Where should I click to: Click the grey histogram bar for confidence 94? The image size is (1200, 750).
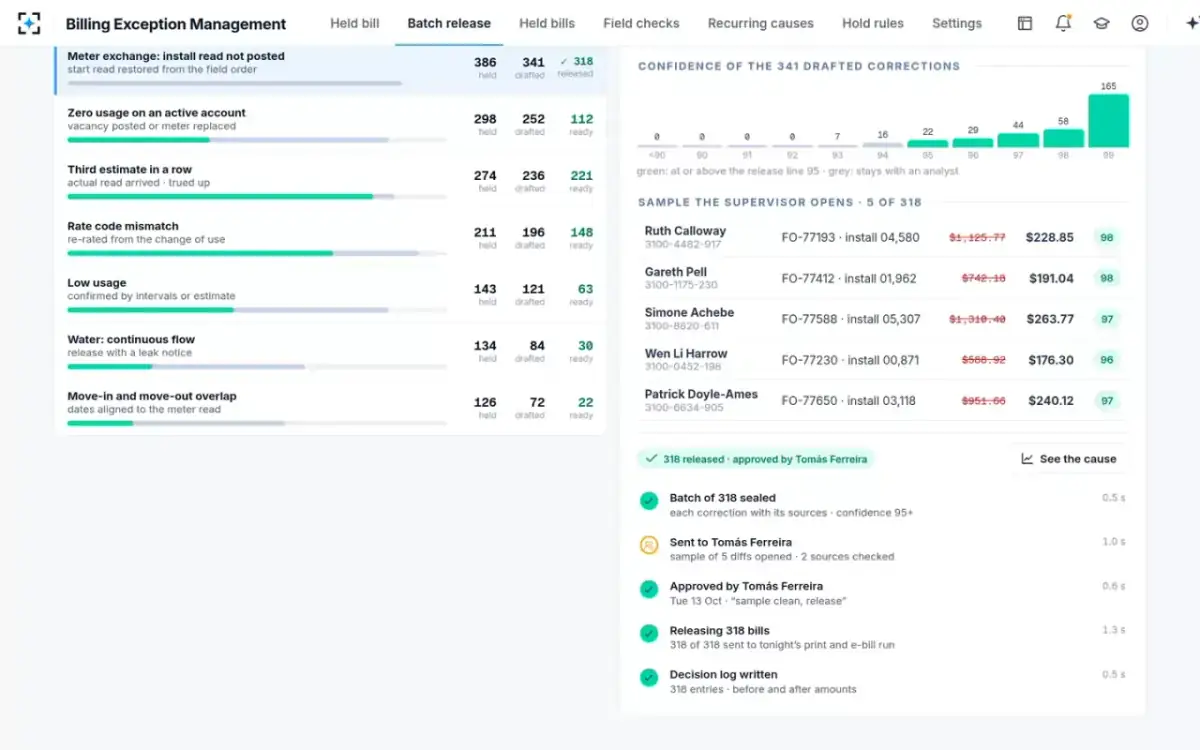tap(882, 144)
